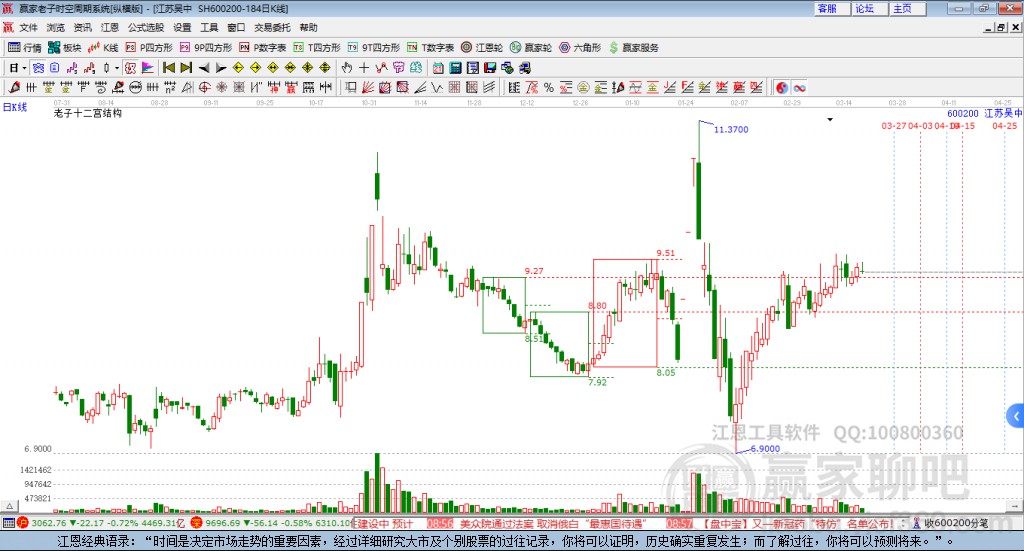This screenshot has height=551, width=1024.
Task: Click the flag marker icon
Action: 148,68
